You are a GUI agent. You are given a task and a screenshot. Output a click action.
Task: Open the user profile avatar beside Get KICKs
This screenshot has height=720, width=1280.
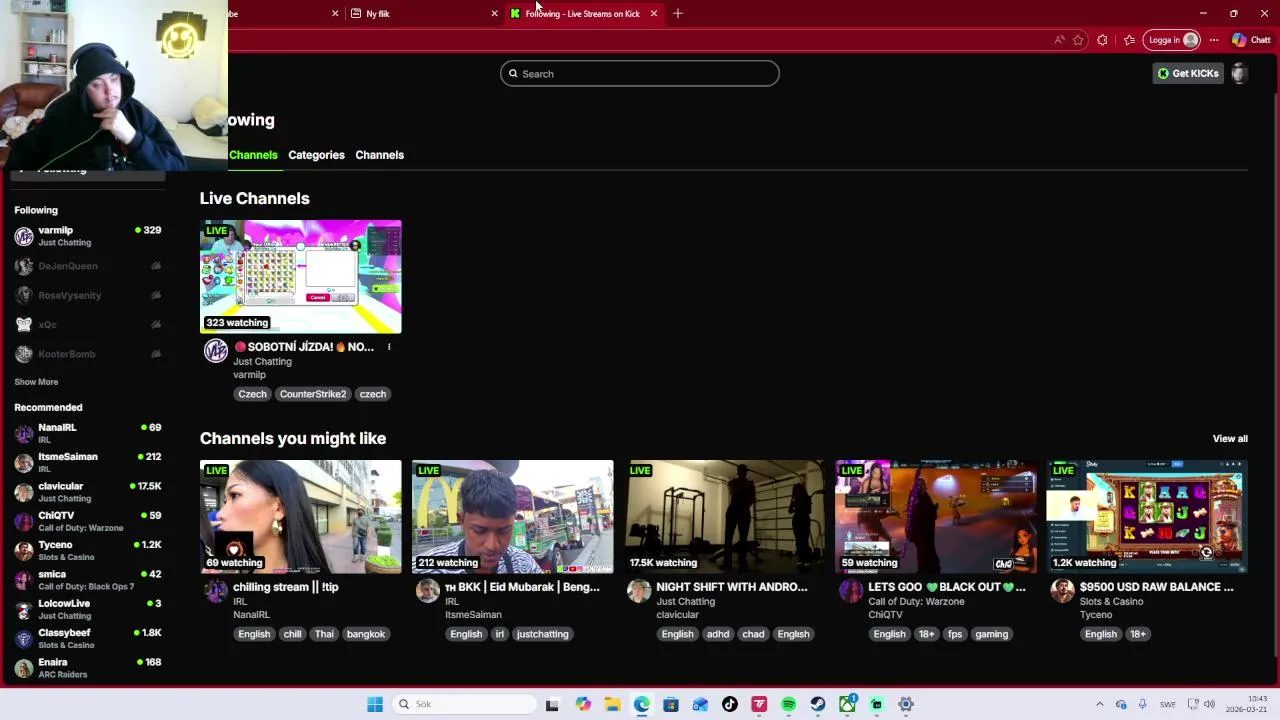(1239, 73)
